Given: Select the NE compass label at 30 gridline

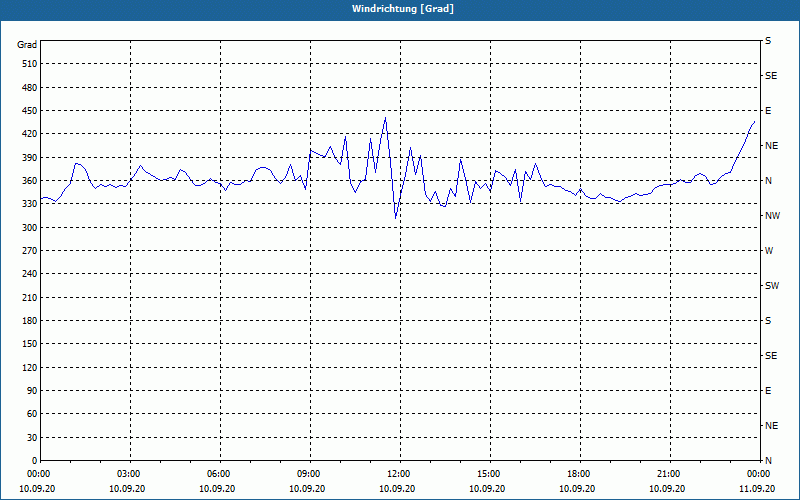Looking at the screenshot, I should (772, 426).
